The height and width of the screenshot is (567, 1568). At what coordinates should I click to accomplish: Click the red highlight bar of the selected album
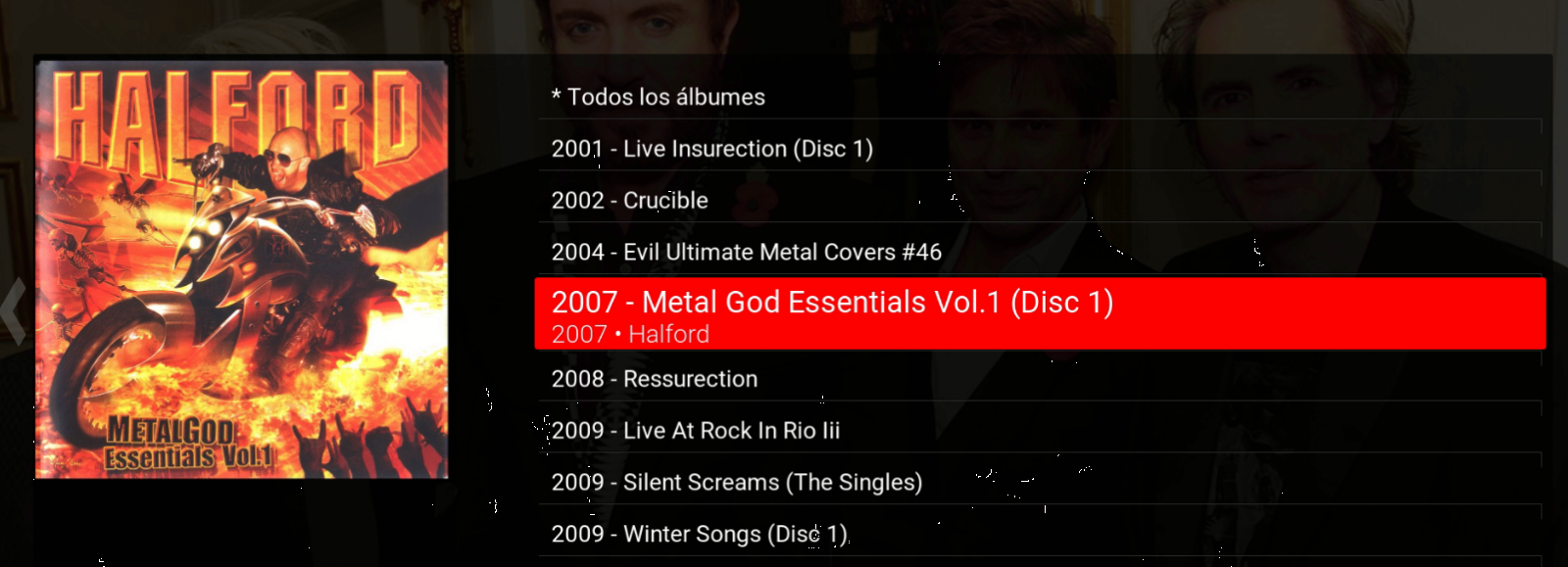pyautogui.click(x=1040, y=313)
